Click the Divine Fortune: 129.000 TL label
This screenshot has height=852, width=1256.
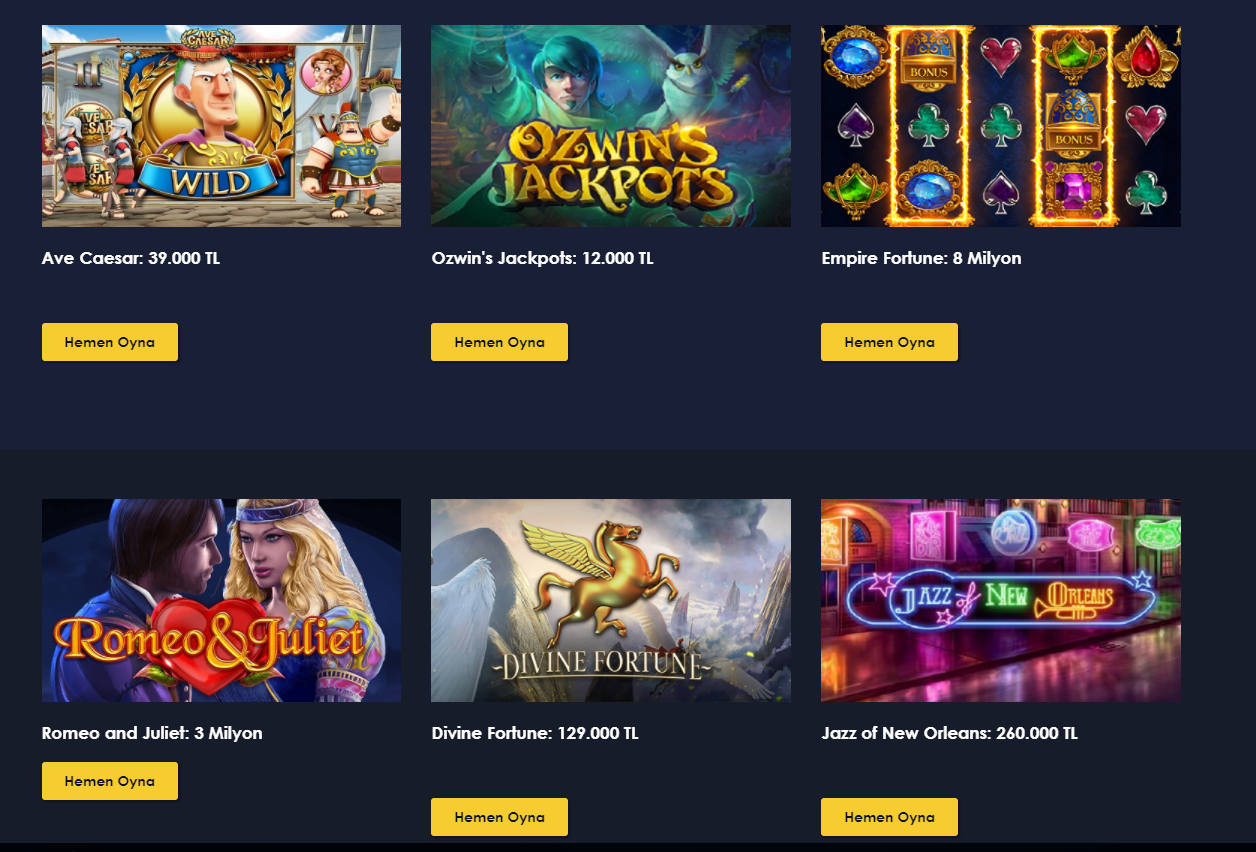click(x=535, y=733)
